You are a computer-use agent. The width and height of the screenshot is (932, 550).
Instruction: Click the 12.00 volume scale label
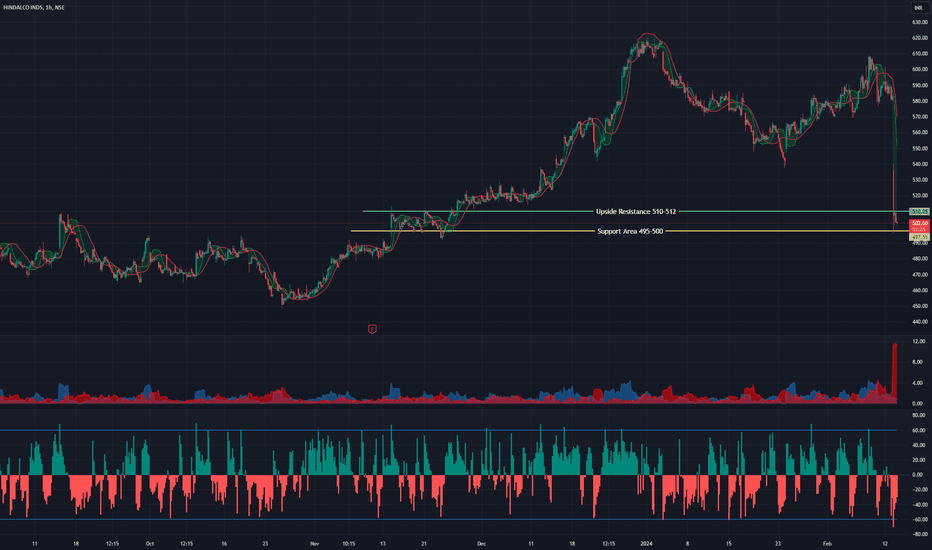coord(918,341)
